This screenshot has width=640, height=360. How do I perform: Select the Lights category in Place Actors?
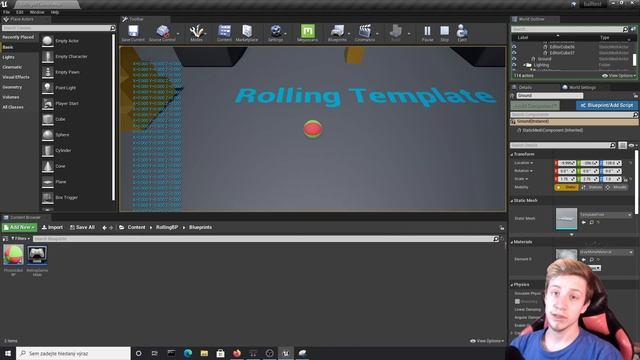(x=9, y=57)
